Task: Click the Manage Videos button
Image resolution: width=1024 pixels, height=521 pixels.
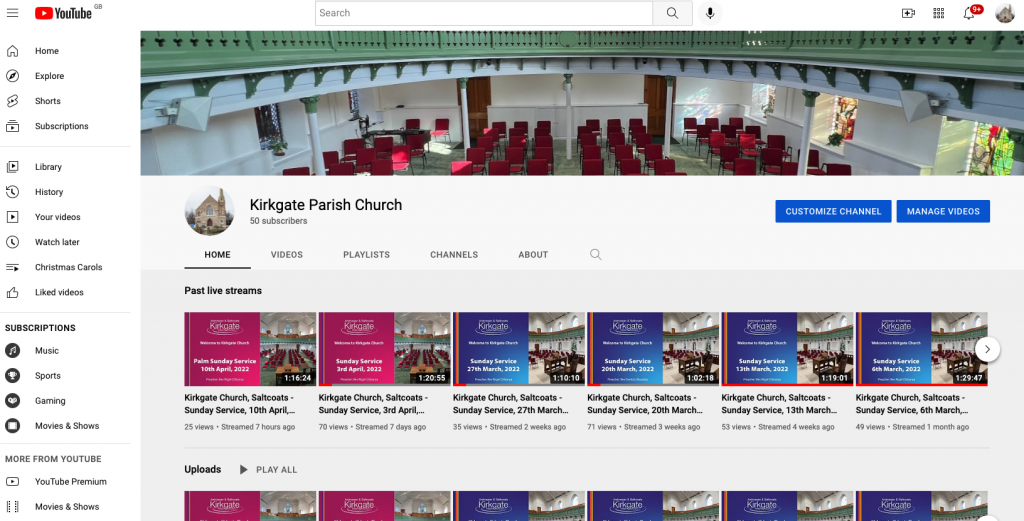Action: point(943,212)
